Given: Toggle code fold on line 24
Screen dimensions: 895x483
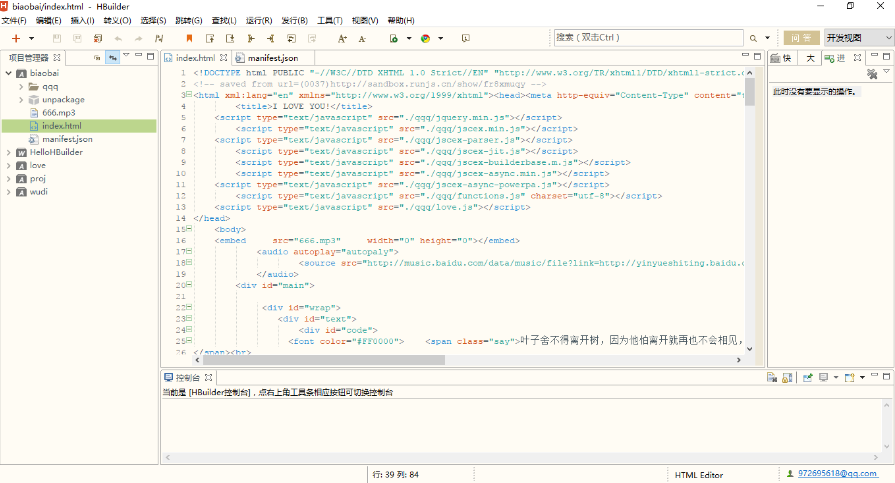Looking at the screenshot, I should pos(189,329).
